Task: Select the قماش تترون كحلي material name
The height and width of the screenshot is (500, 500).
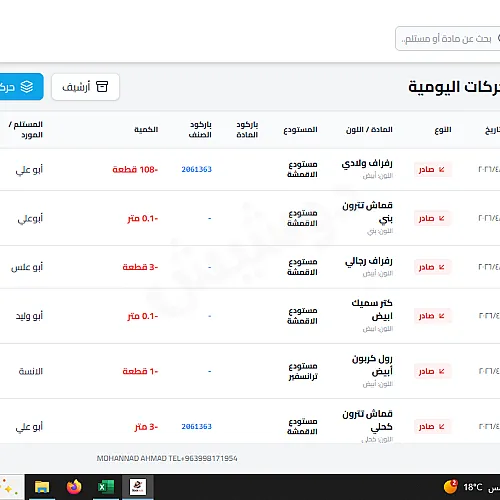Action: (x=367, y=420)
